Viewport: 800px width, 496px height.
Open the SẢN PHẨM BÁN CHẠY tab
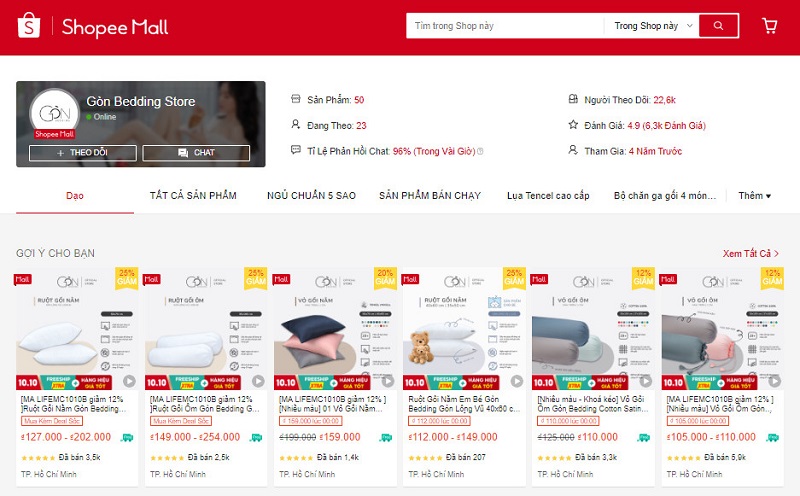430,195
